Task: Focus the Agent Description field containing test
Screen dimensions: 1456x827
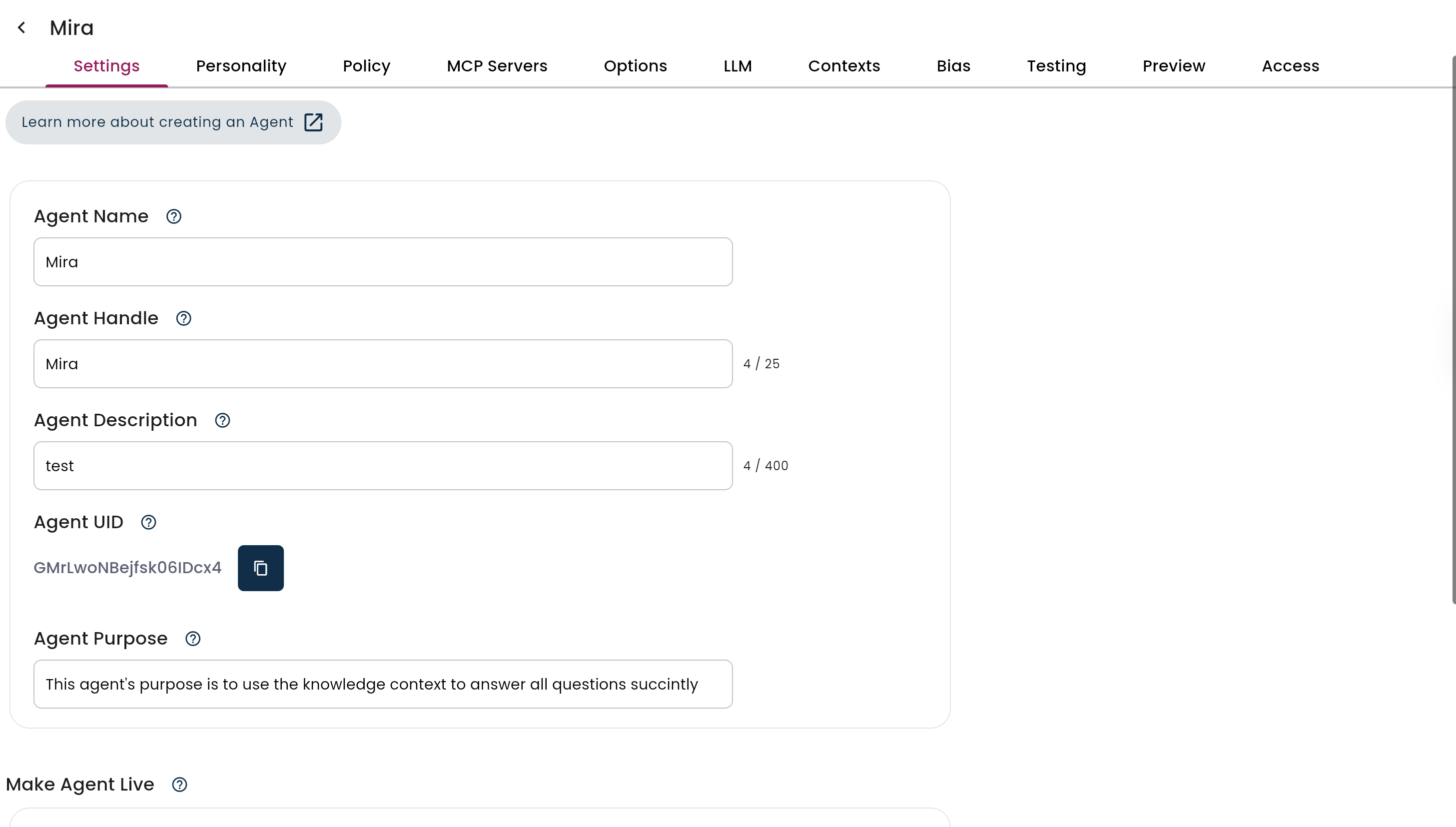Action: coord(383,466)
